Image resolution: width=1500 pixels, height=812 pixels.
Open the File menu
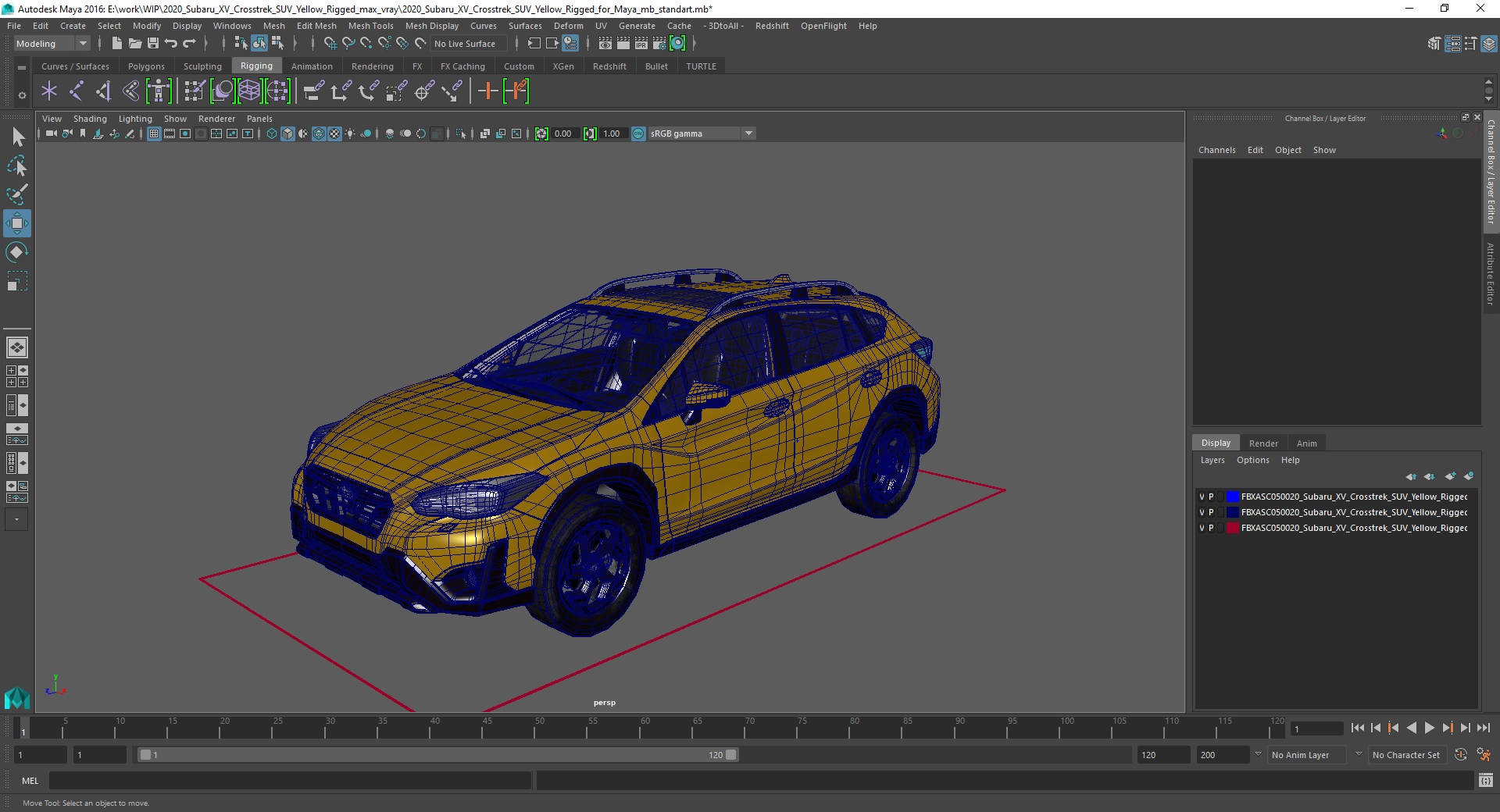[14, 26]
